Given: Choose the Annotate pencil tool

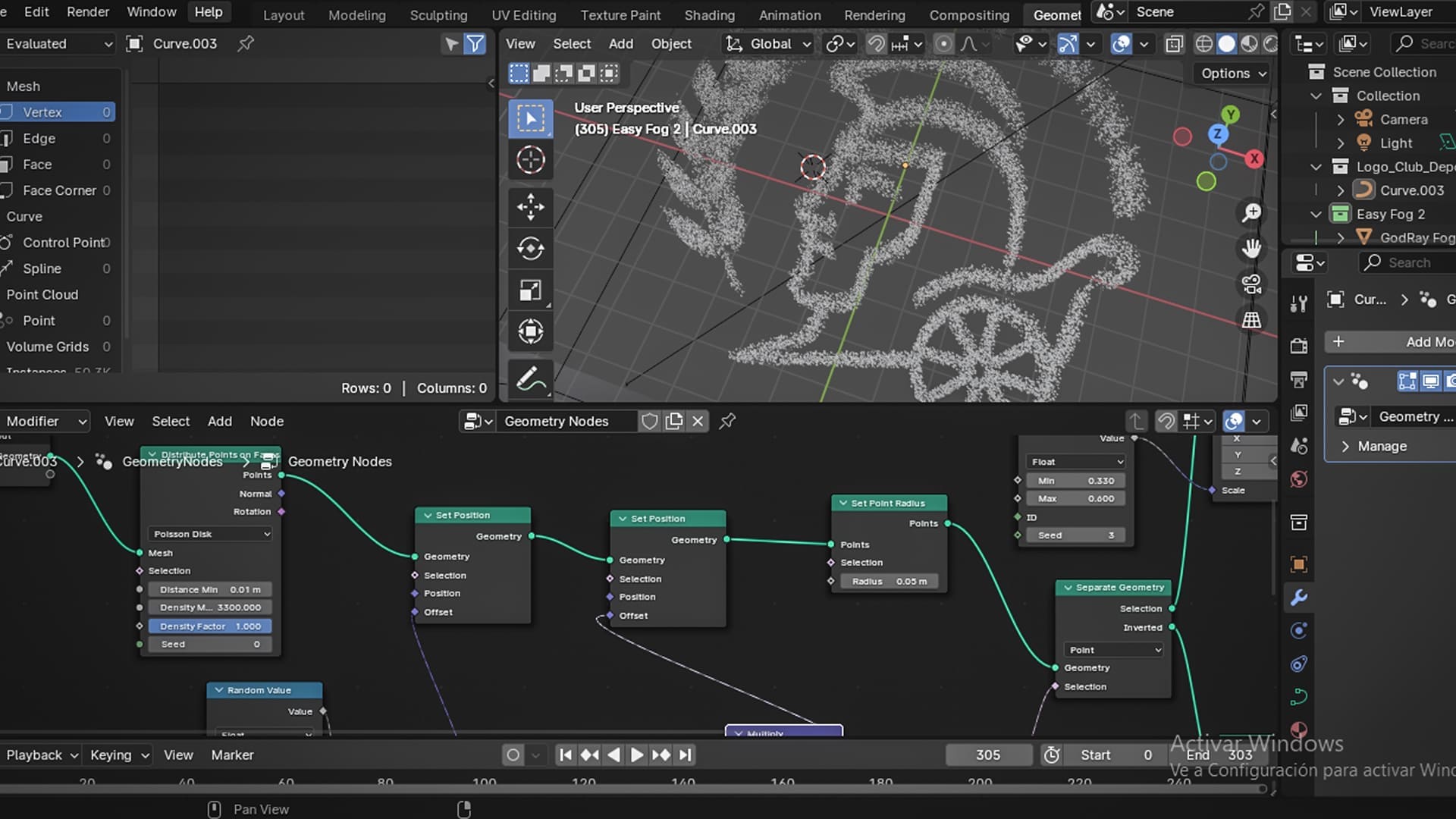Looking at the screenshot, I should (x=530, y=378).
